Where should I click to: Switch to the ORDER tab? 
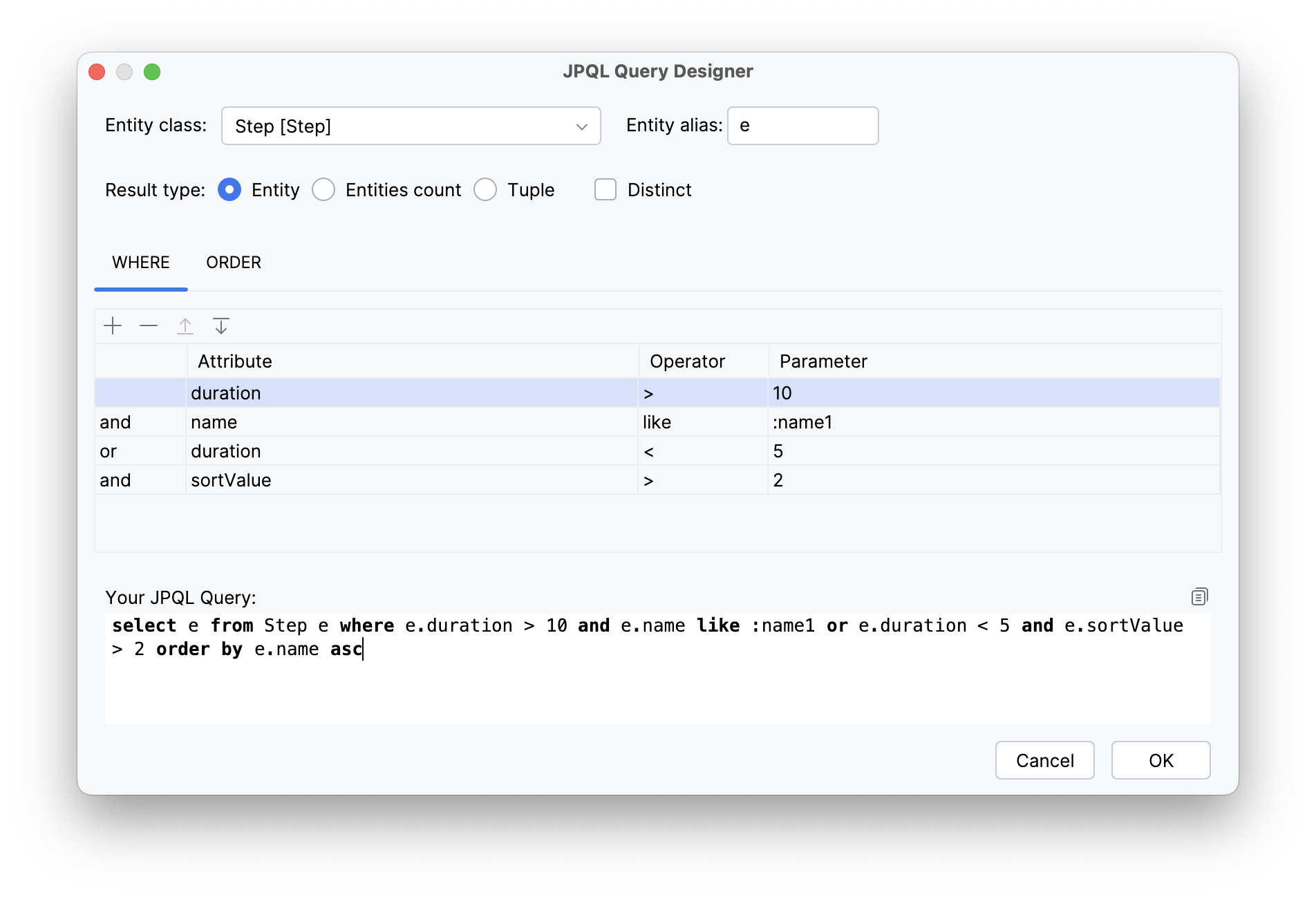click(x=233, y=262)
